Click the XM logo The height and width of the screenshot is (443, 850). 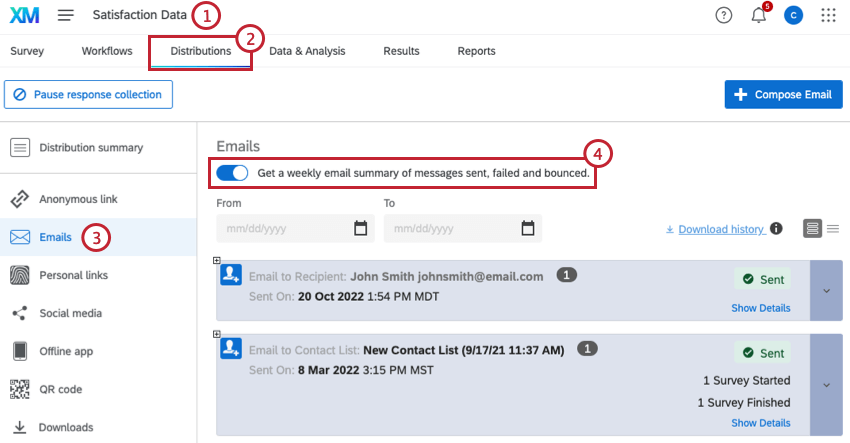(24, 15)
